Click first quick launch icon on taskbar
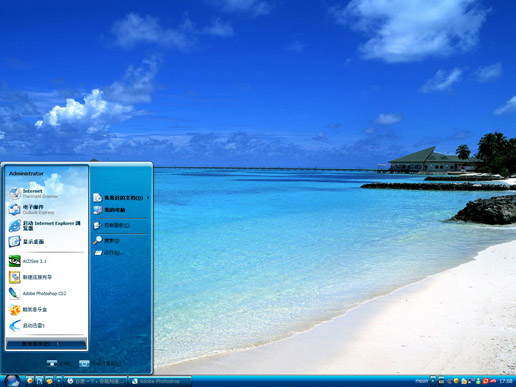Screen dimensions: 516x387 click(x=30, y=381)
